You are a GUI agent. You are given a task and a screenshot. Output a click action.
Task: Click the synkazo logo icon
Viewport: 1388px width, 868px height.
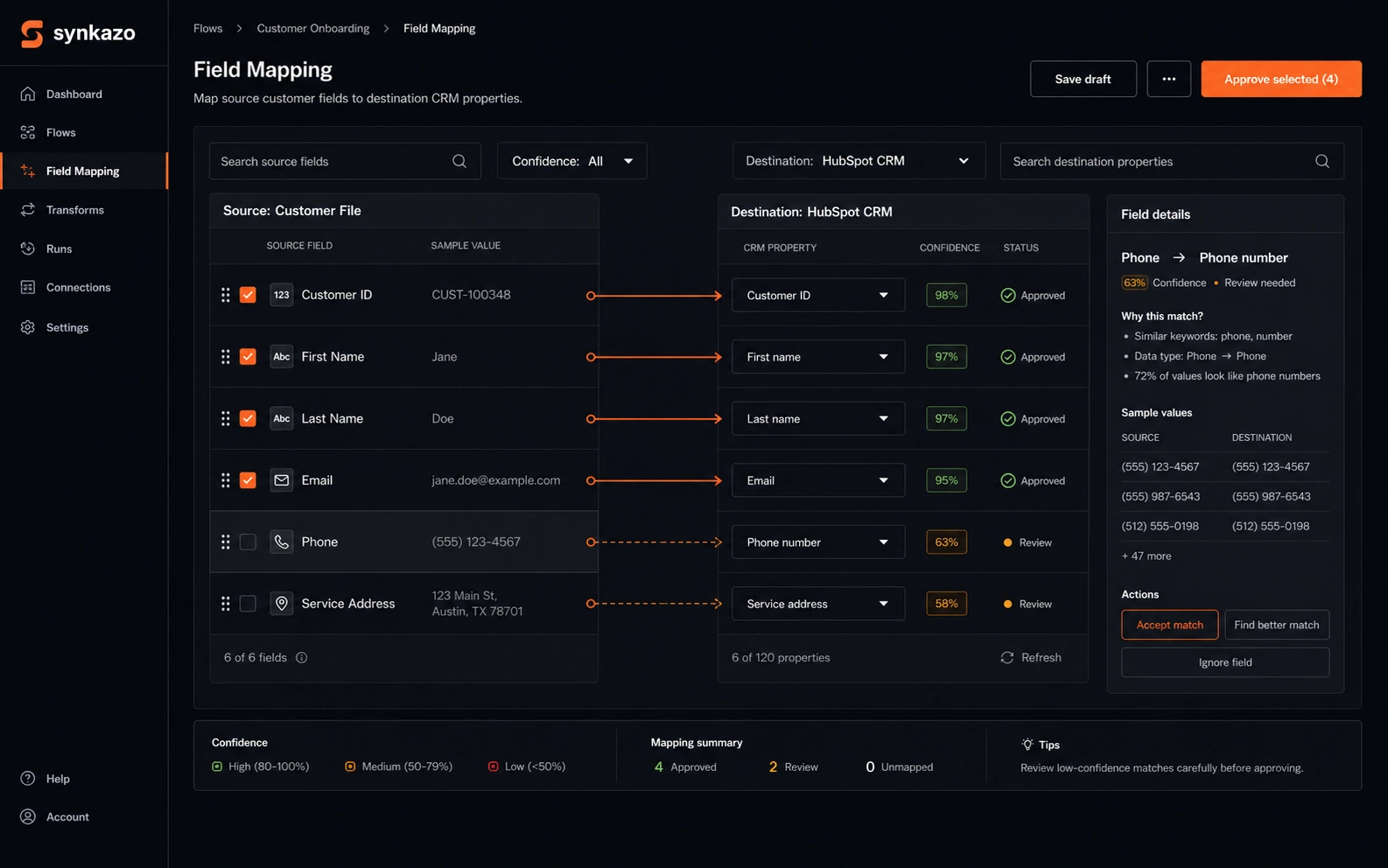32,33
